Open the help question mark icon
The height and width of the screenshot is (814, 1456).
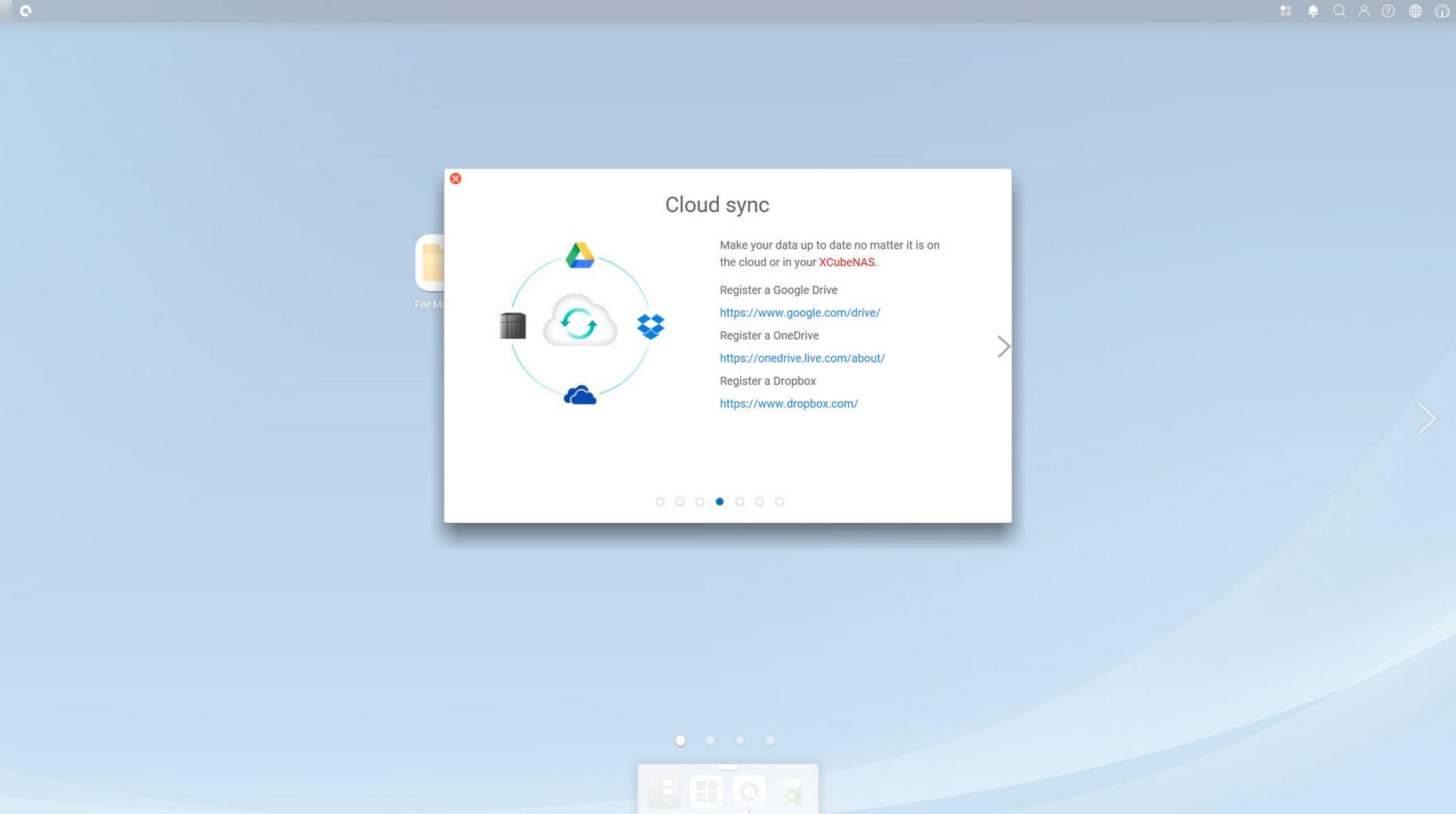(x=1388, y=11)
